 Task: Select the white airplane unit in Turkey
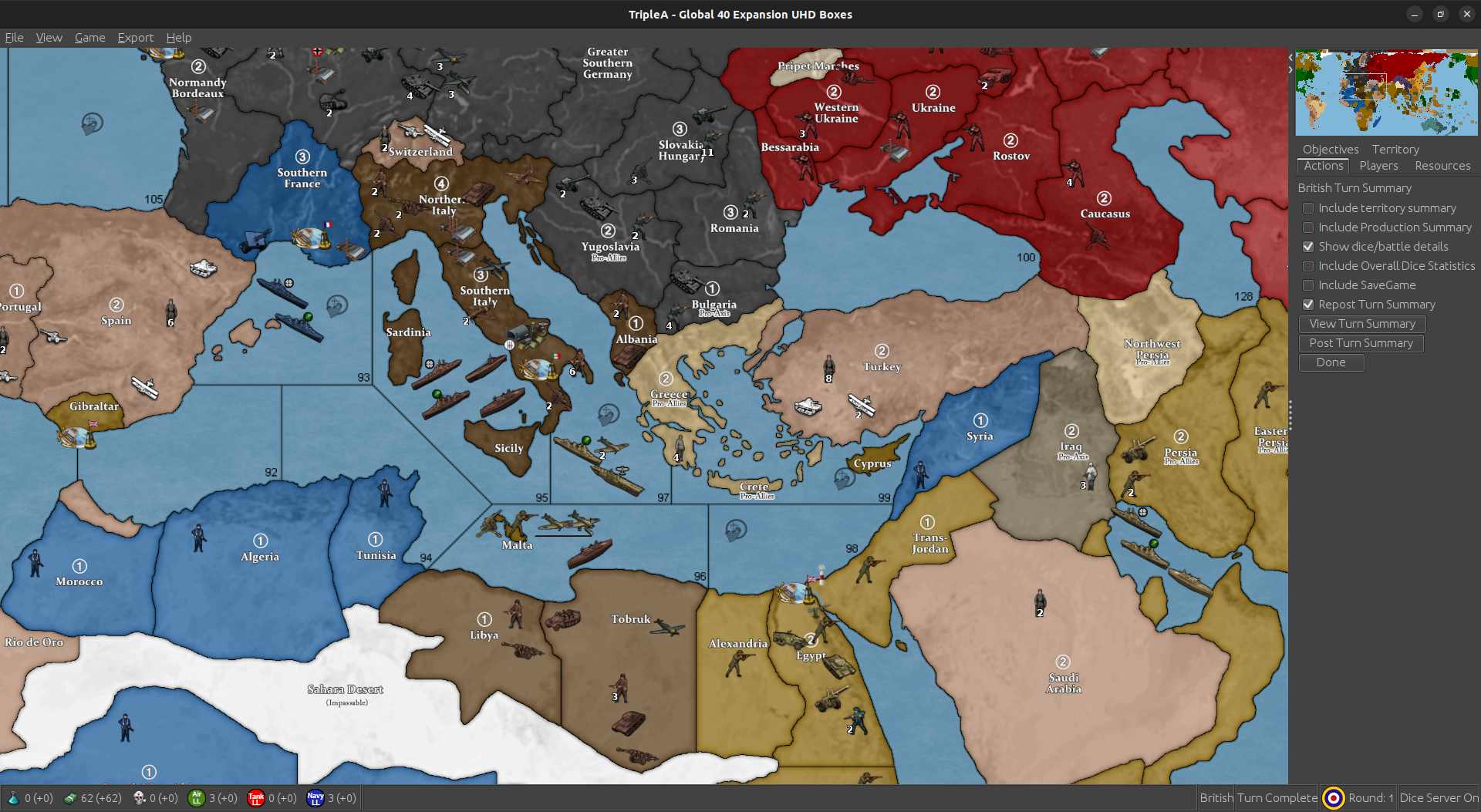[862, 404]
